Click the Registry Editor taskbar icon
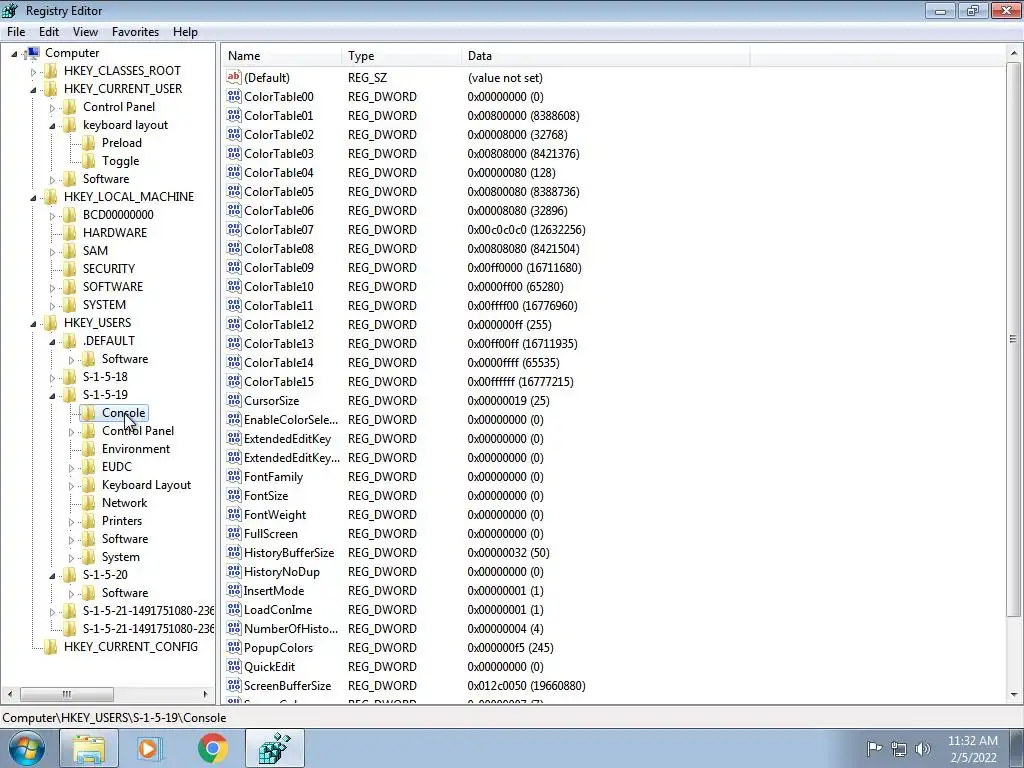The width and height of the screenshot is (1024, 768). point(275,748)
